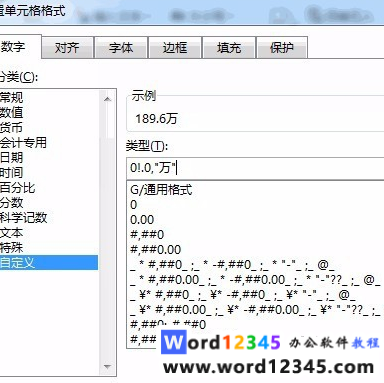This screenshot has width=384, height=383.
Task: Select G/通用格式 from the type list
Action: click(x=256, y=190)
